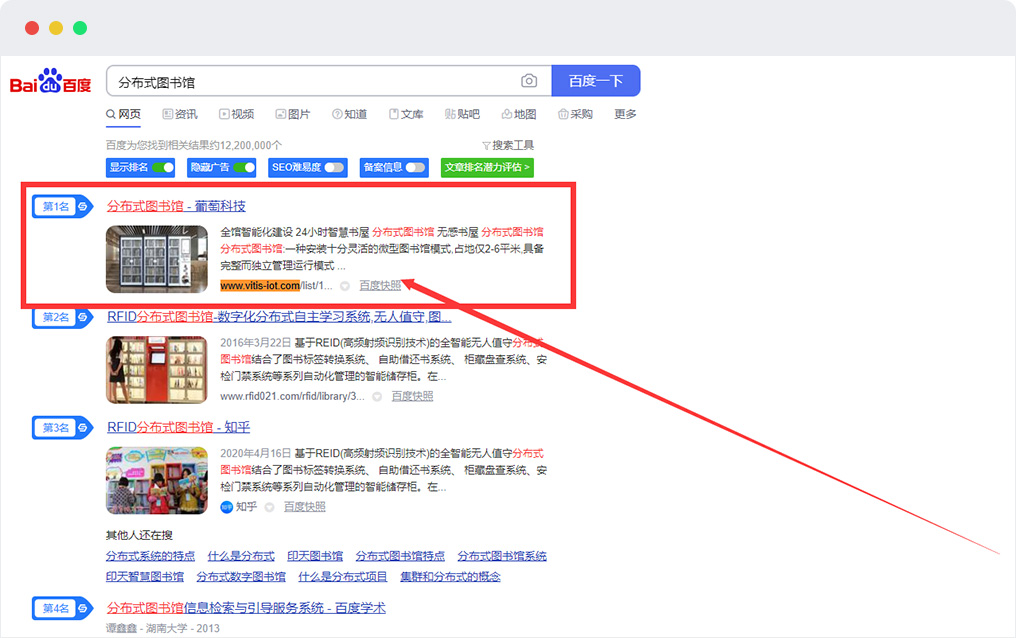This screenshot has width=1016, height=638.
Task: Open the 图片 tab
Action: point(293,114)
